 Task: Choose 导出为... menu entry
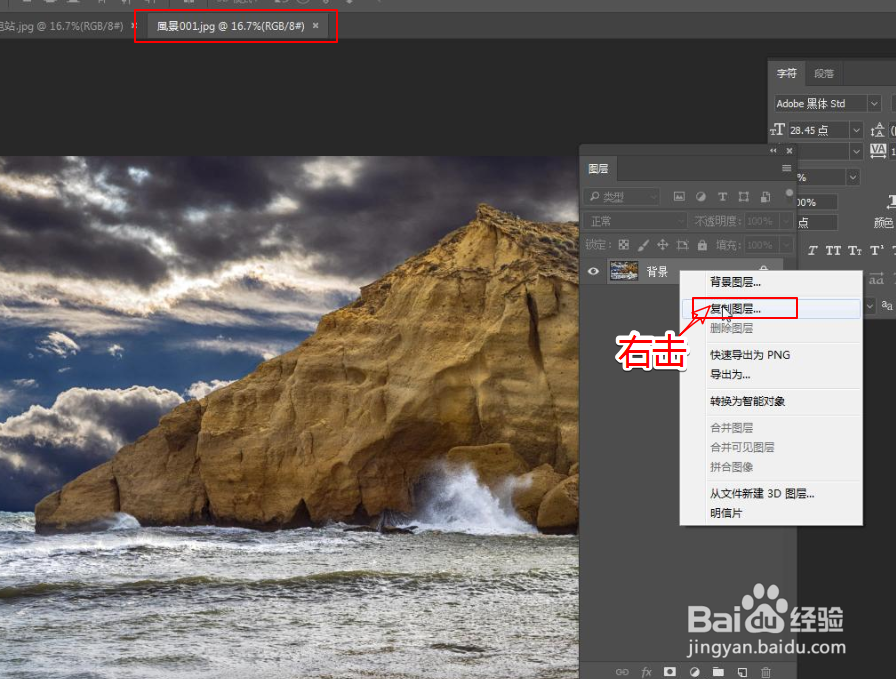(x=771, y=374)
